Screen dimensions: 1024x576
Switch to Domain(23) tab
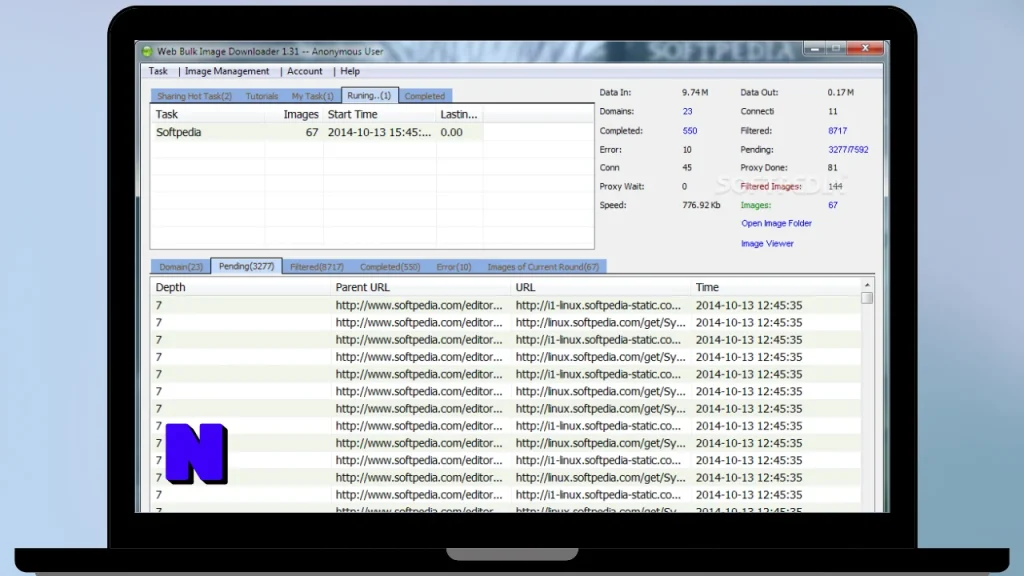tap(181, 267)
